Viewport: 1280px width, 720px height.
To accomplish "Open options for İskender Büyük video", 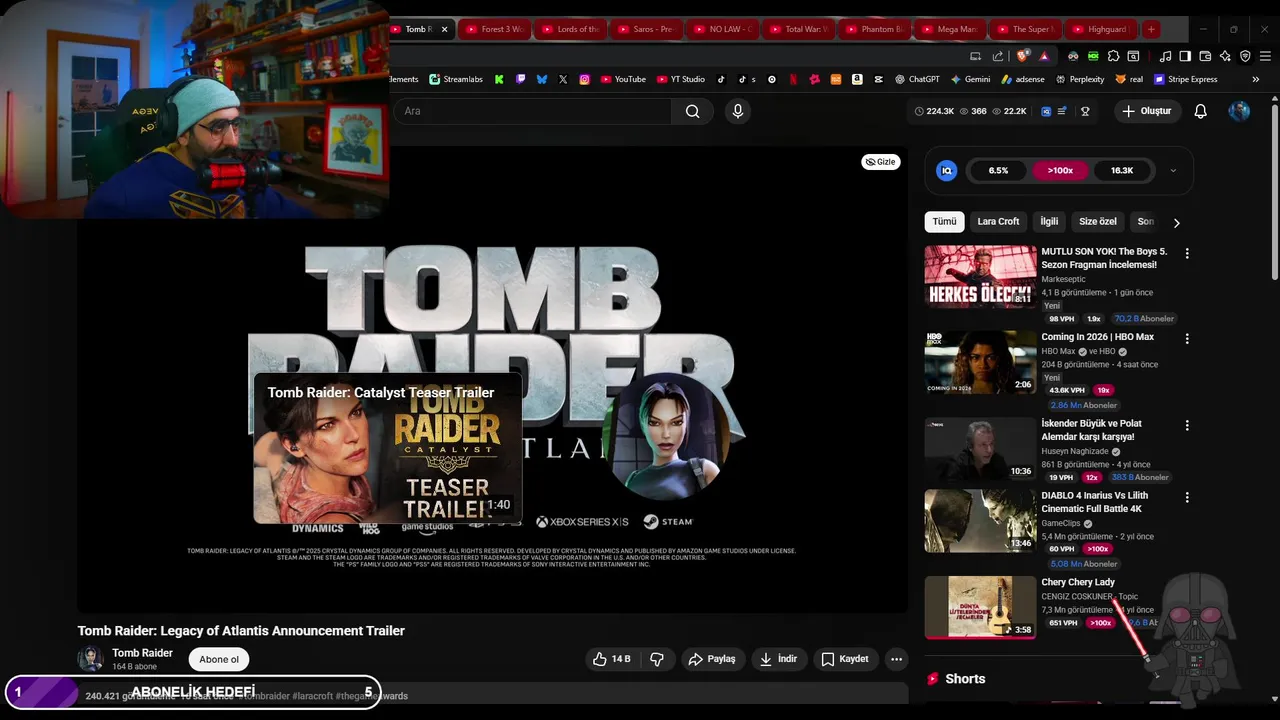I will point(1187,425).
